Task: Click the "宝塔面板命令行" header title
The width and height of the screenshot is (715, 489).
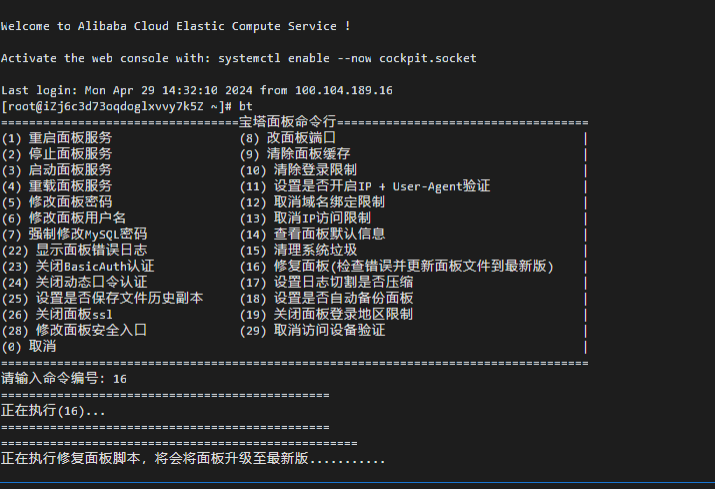Action: point(288,122)
